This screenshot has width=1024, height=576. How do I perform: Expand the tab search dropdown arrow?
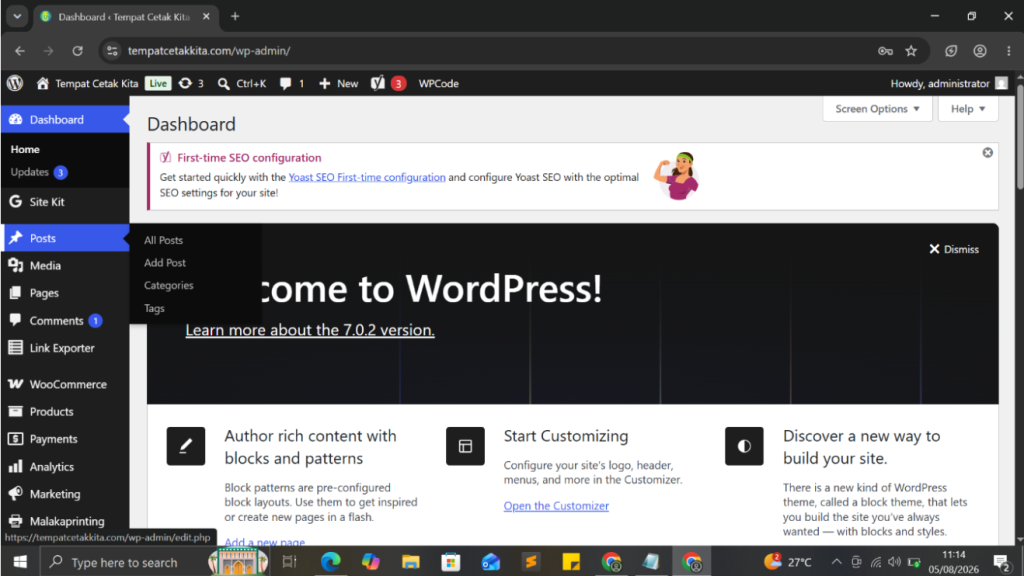tap(17, 16)
